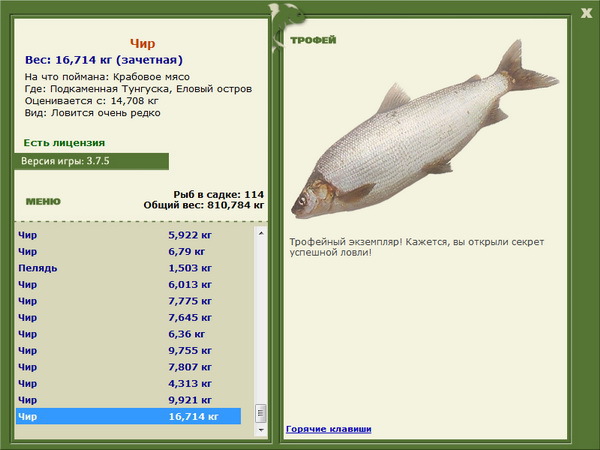The image size is (600, 450).
Task: Click the Есть лицензия label
Action: (64, 143)
